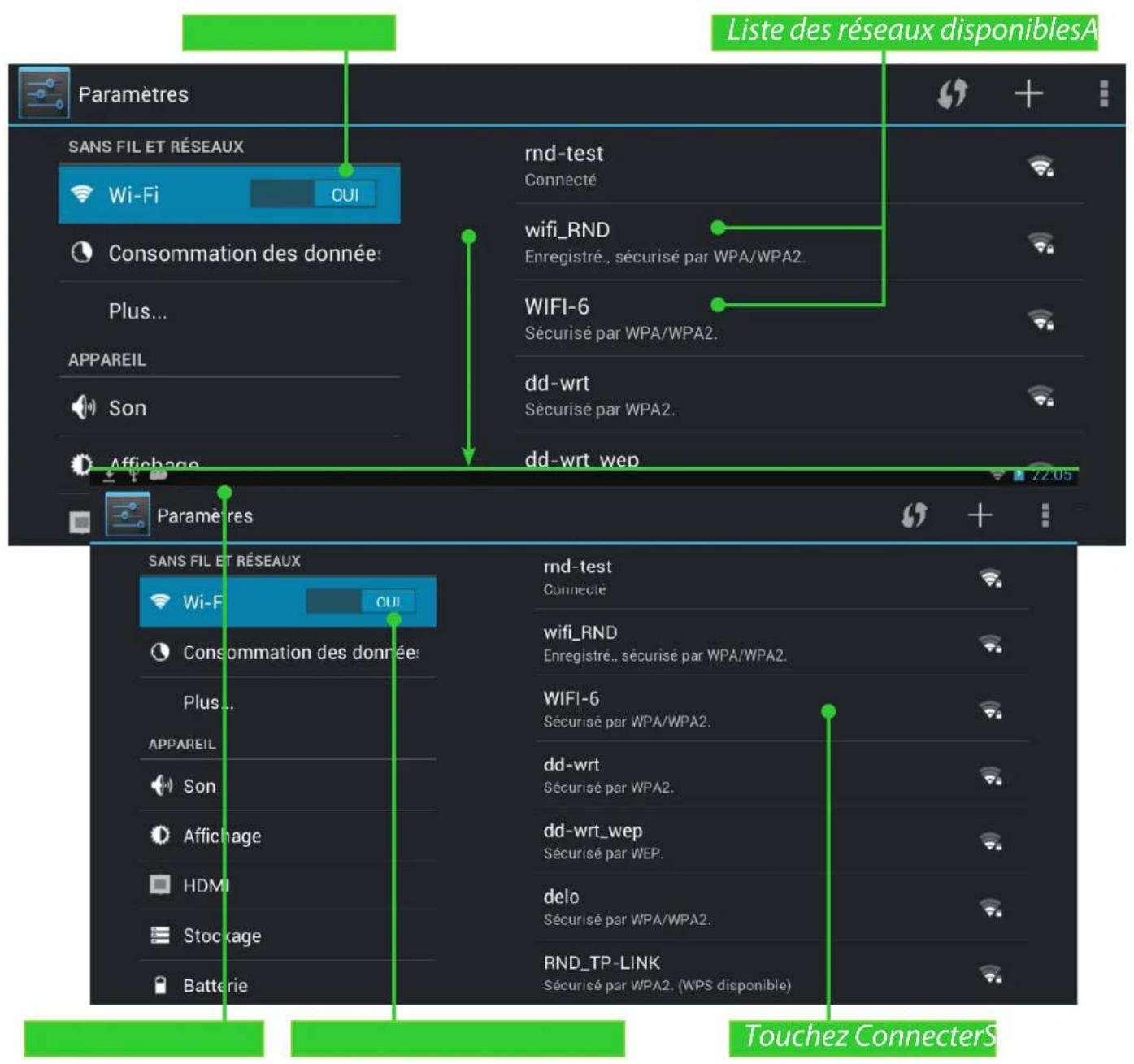Open Batterie settings in lower screenshot
This screenshot has width=1134, height=1064.
point(288,985)
